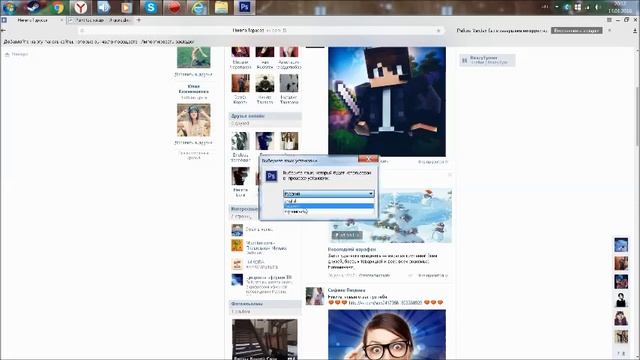Open the Windows Start orb
Screen dimensions: 640x360
click(9, 7)
